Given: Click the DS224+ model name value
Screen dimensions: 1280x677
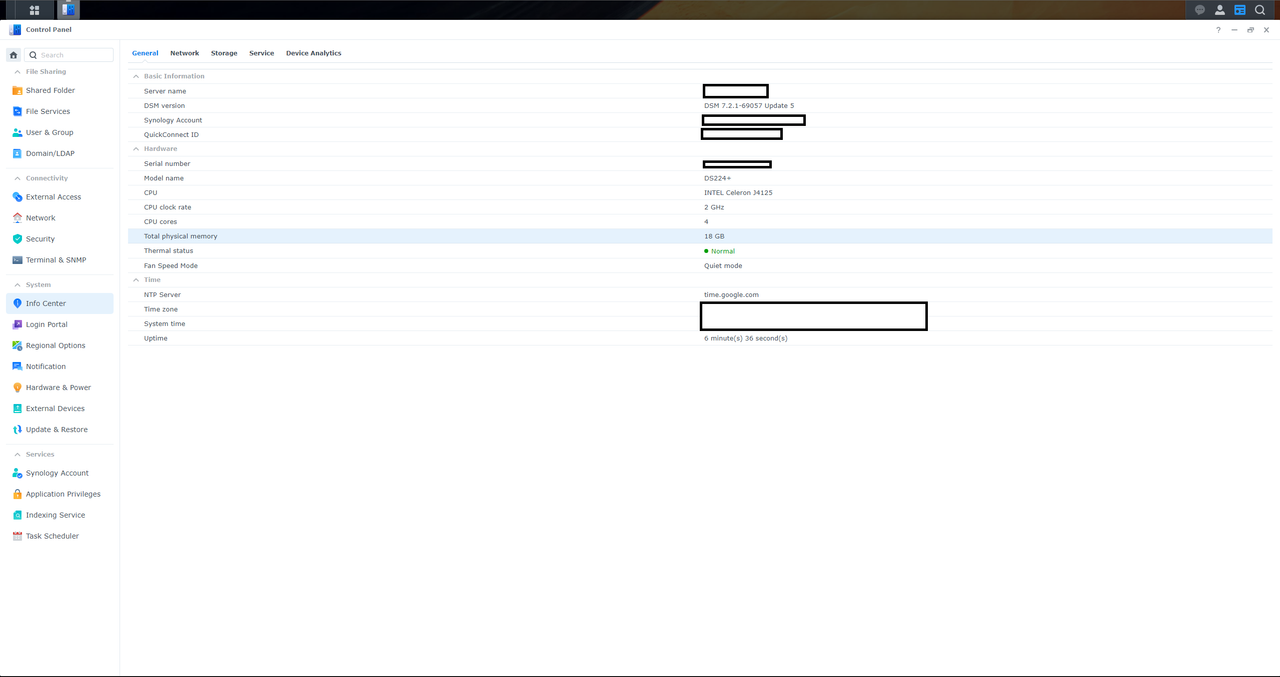Looking at the screenshot, I should tap(717, 178).
